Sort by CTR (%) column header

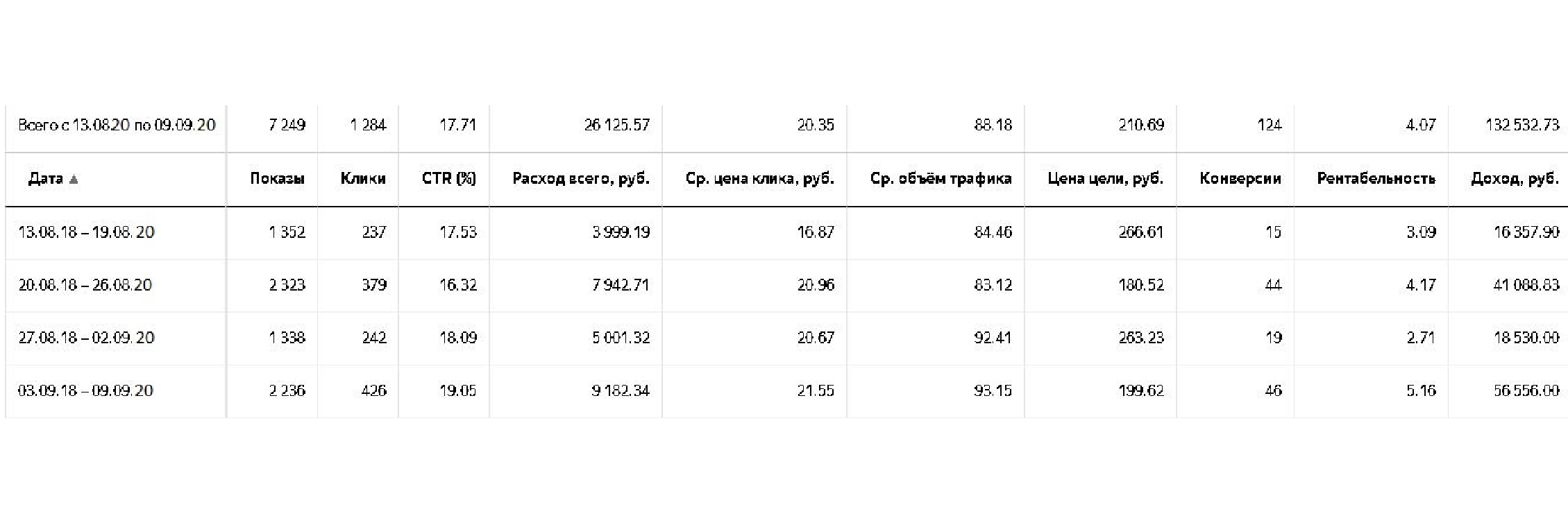point(448,179)
